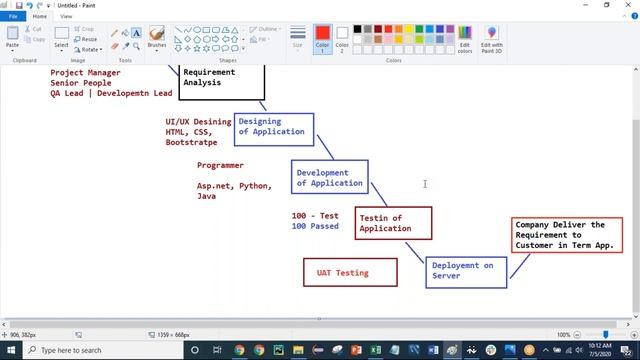Expand the Shapes gallery

pos(244,49)
